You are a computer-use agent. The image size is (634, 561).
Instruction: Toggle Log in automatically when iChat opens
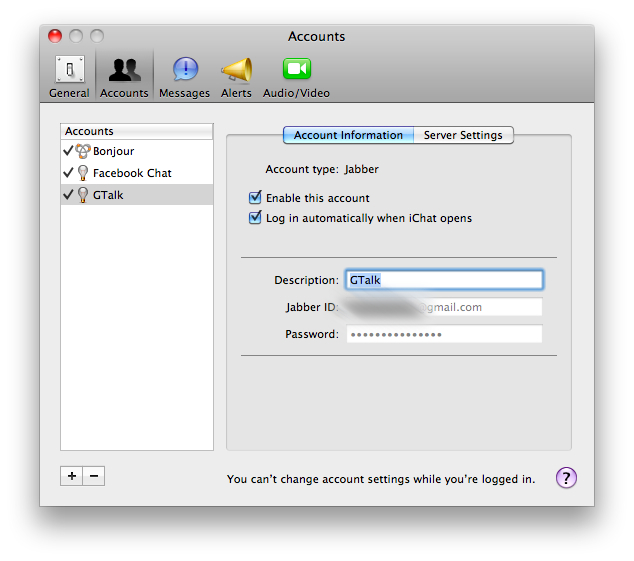255,218
